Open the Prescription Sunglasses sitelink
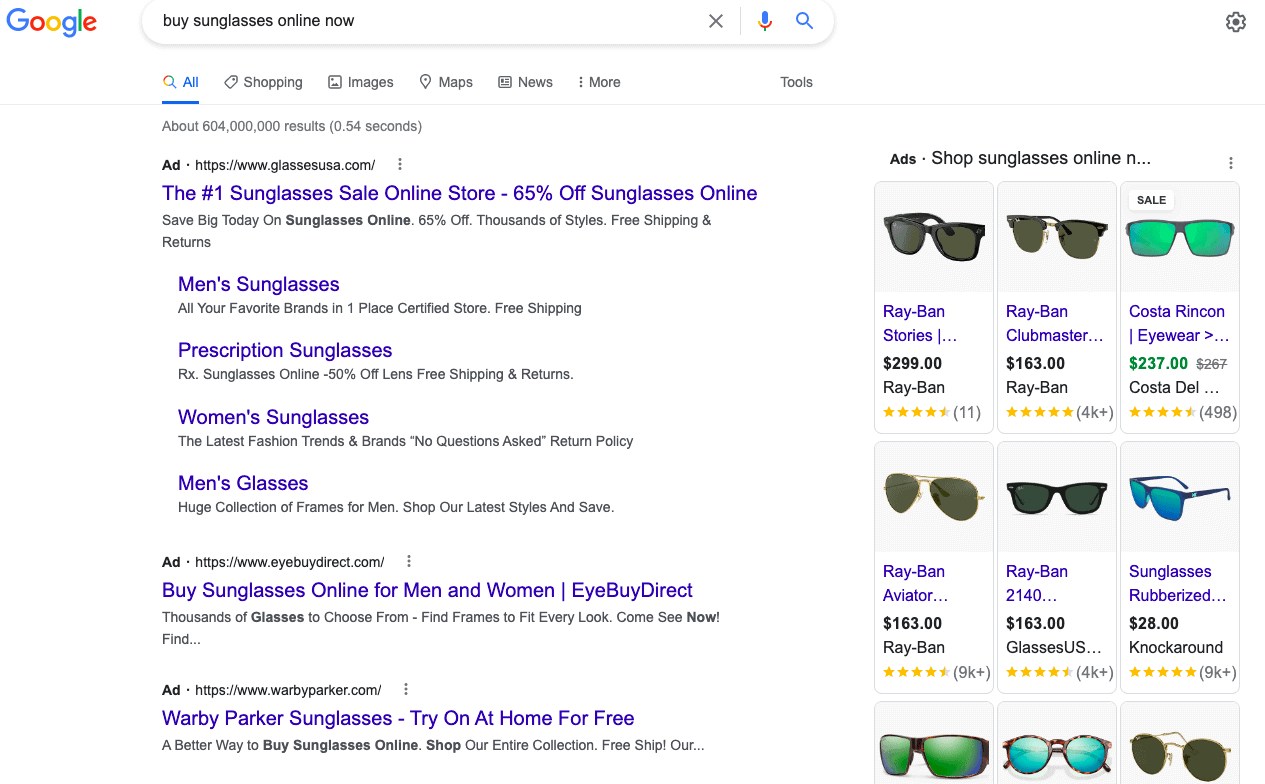 click(x=285, y=350)
